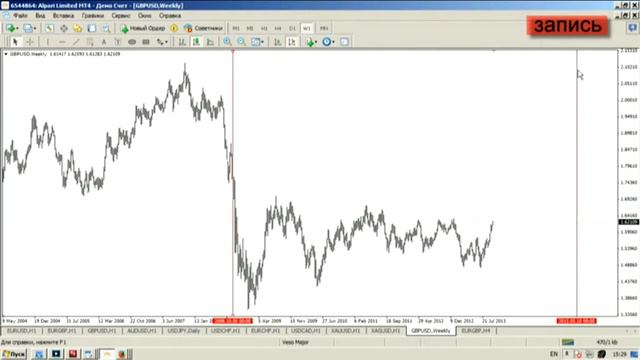The width and height of the screenshot is (640, 360).
Task: Click the Новый Ордер button
Action: pos(143,28)
